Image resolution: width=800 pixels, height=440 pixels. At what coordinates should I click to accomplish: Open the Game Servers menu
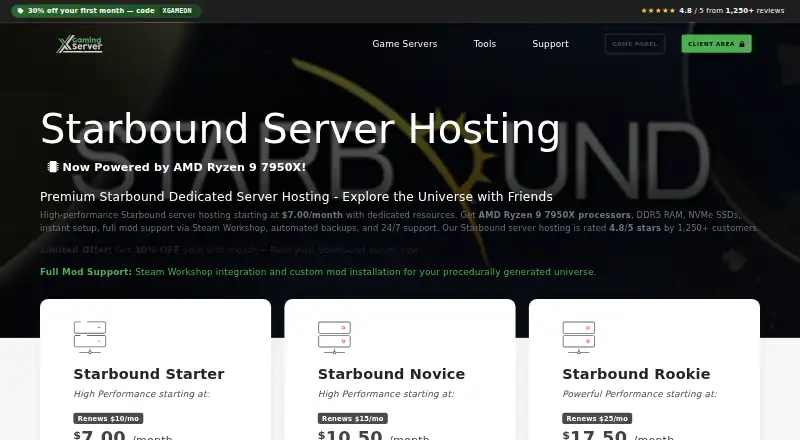405,44
